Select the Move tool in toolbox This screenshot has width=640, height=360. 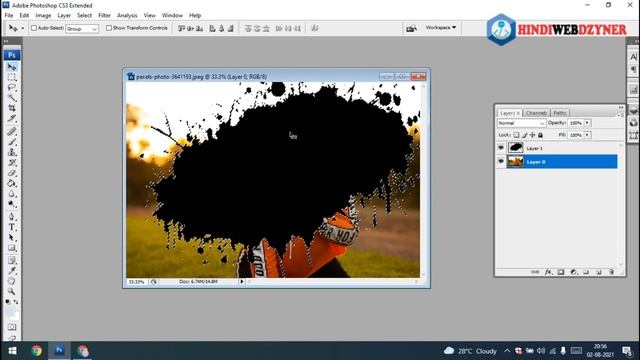click(x=12, y=67)
